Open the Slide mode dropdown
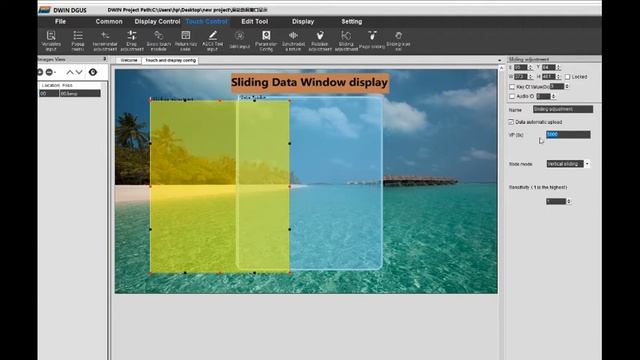The image size is (640, 360). [x=587, y=164]
